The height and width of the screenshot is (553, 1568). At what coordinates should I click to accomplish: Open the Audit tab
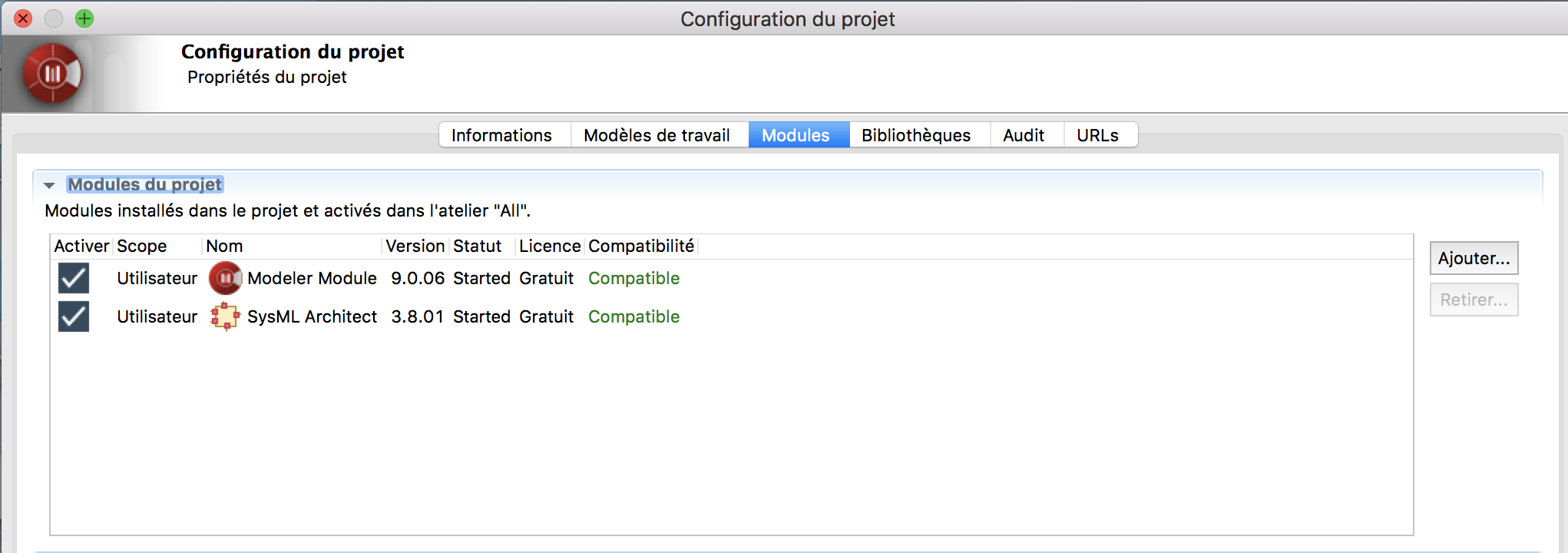[1024, 135]
